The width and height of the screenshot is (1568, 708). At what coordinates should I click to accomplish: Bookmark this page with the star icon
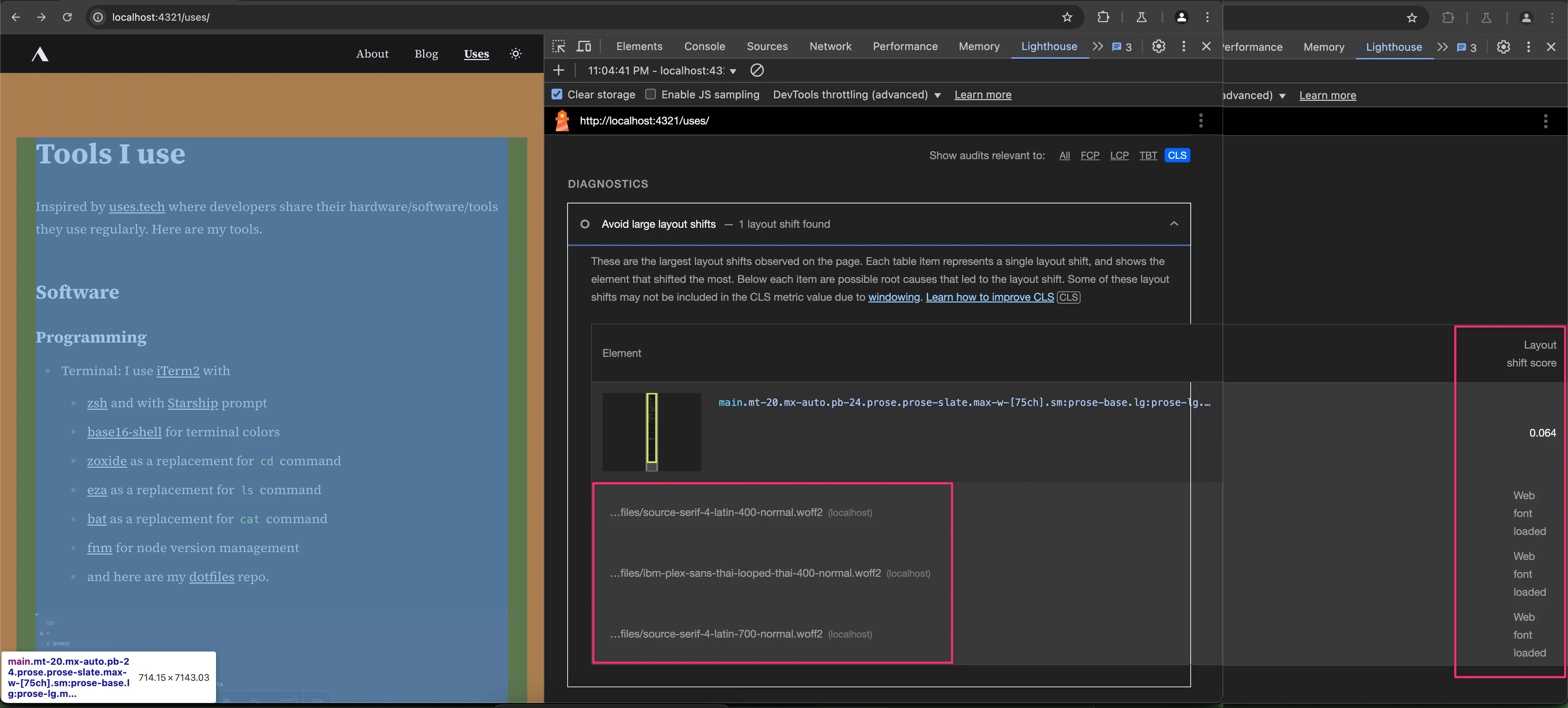tap(1067, 17)
